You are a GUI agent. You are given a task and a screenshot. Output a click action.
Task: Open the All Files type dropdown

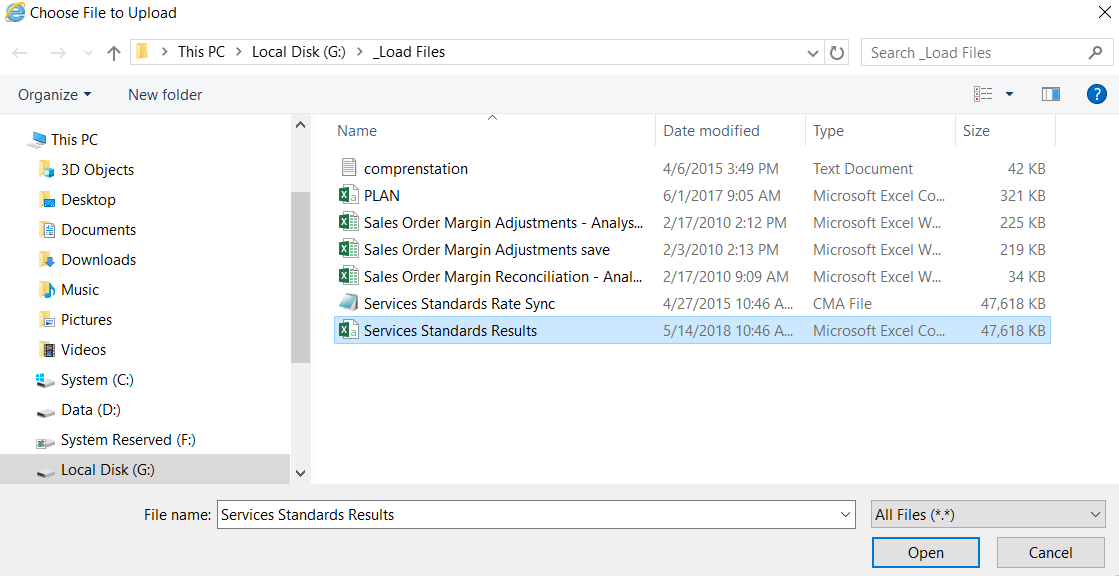pos(988,515)
